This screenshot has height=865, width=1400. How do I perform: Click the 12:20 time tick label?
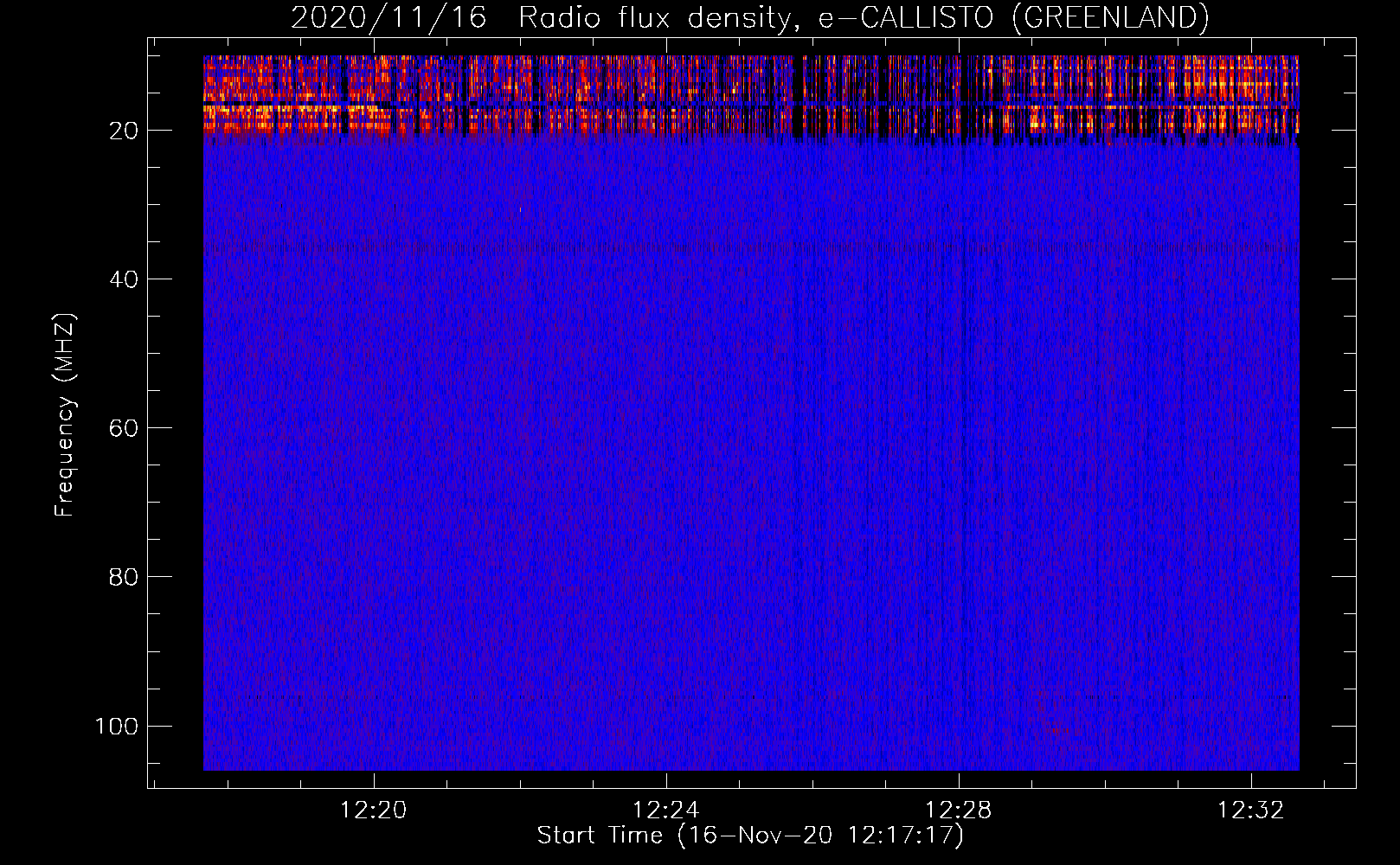(374, 810)
